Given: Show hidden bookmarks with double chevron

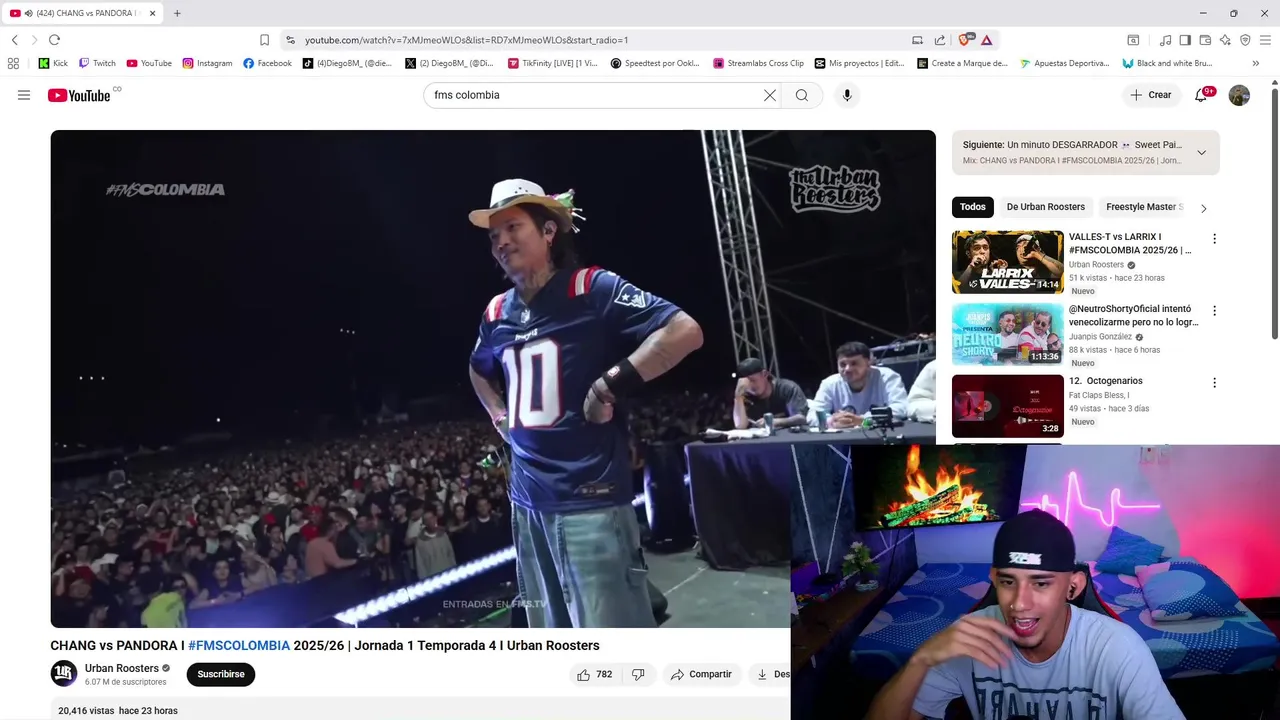Looking at the screenshot, I should pyautogui.click(x=1255, y=63).
